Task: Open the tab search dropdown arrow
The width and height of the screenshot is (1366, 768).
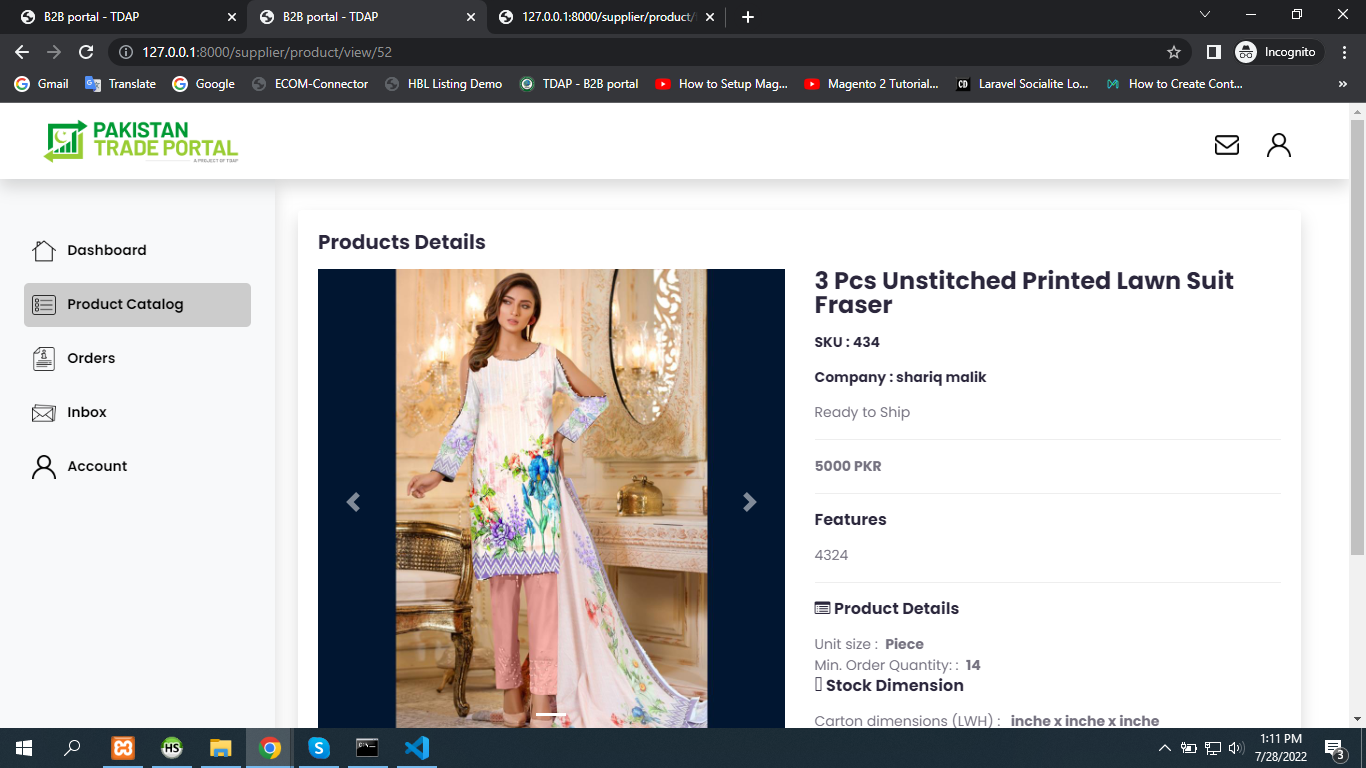Action: pos(1204,15)
